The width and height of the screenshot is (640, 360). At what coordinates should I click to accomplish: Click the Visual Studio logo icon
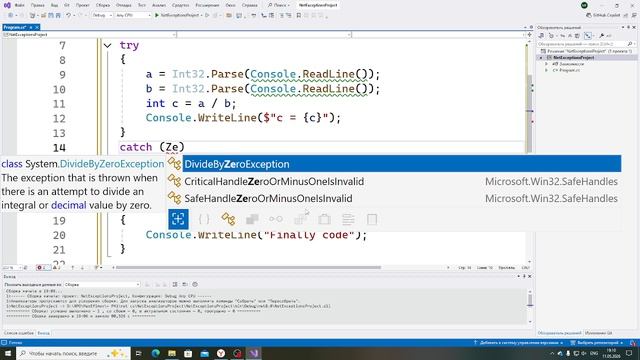click(x=7, y=5)
